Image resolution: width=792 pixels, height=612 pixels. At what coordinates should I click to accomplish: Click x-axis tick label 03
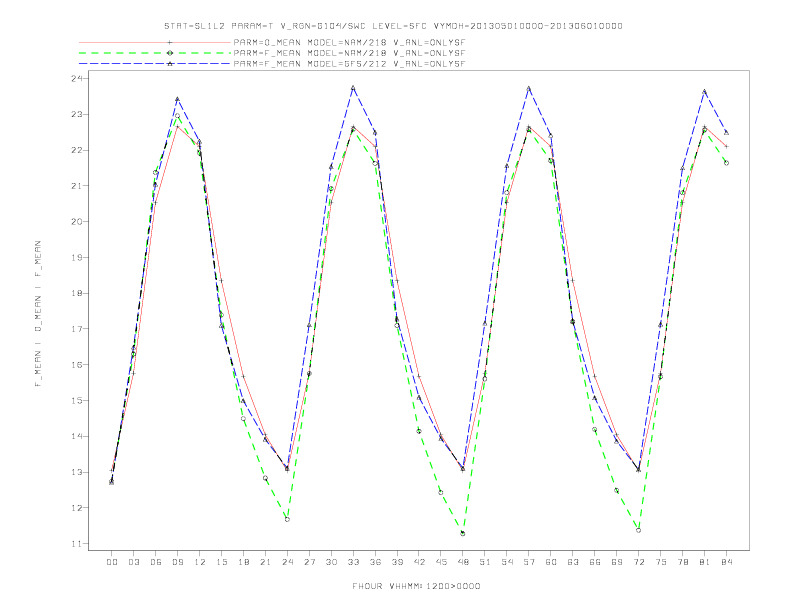[133, 562]
